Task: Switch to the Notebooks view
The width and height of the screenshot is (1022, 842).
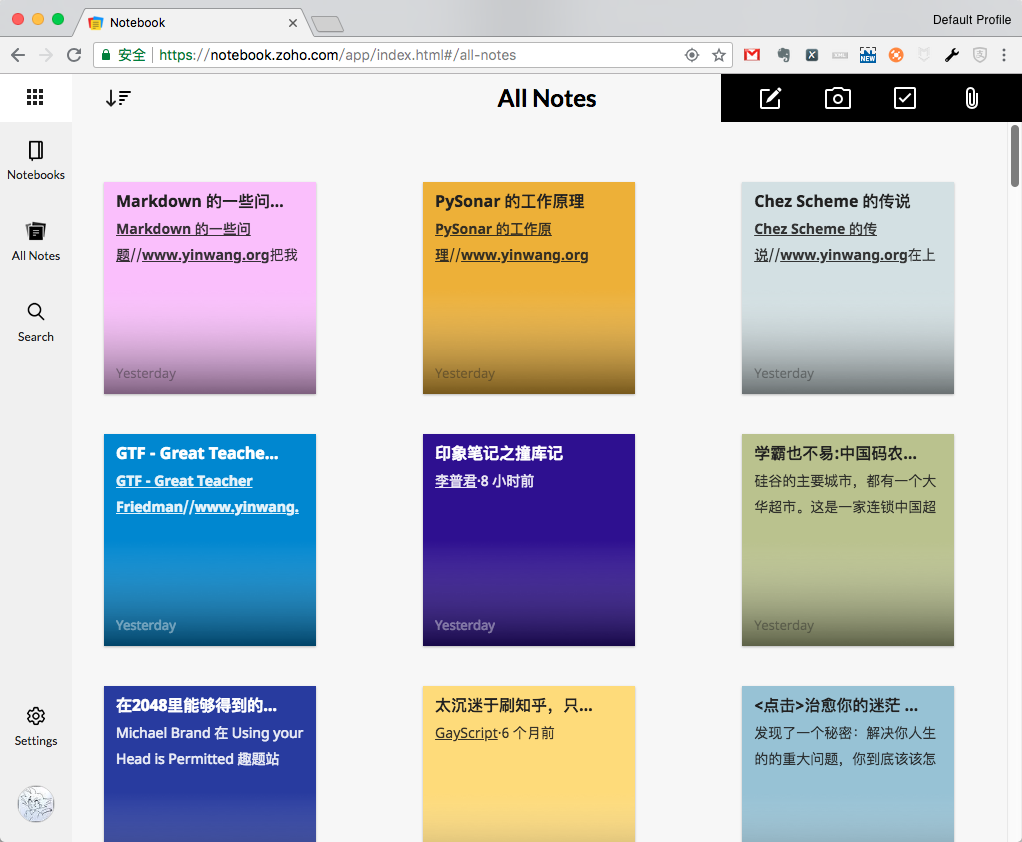Action: (36, 160)
